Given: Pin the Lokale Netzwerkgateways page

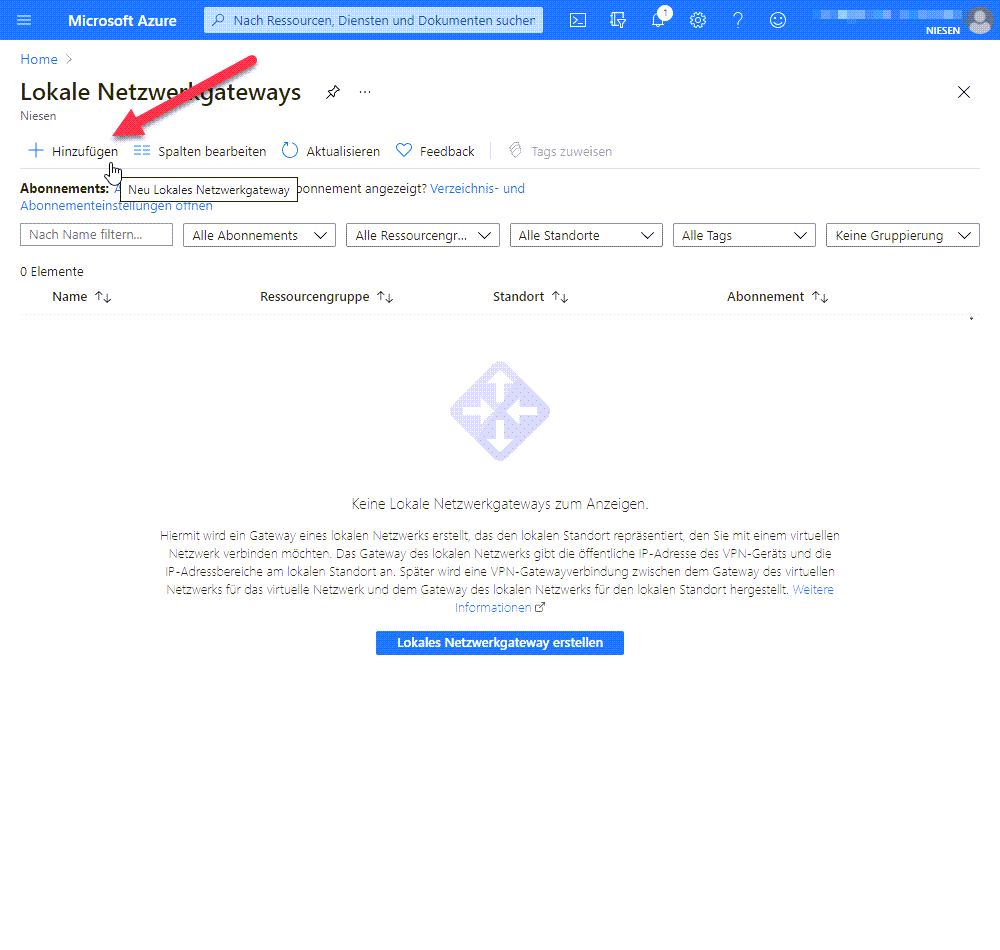Looking at the screenshot, I should [x=333, y=92].
